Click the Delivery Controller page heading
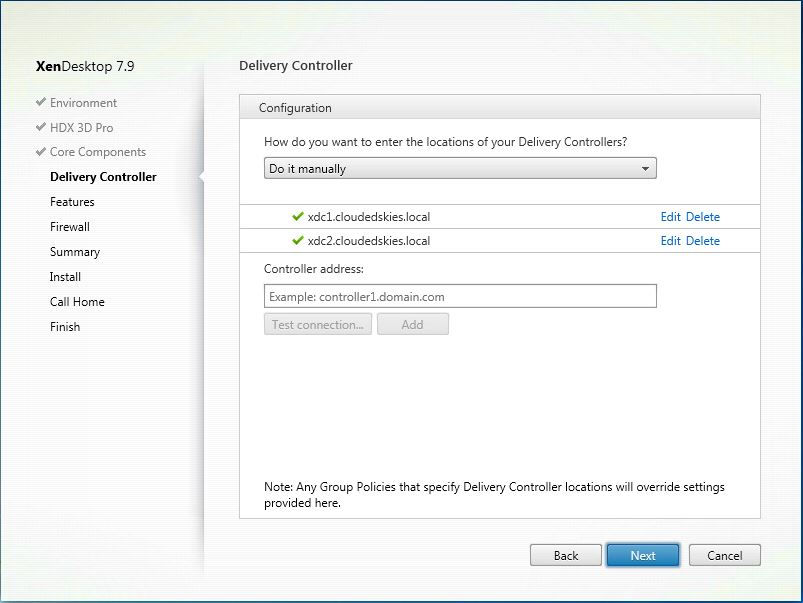The image size is (803, 603). point(295,66)
